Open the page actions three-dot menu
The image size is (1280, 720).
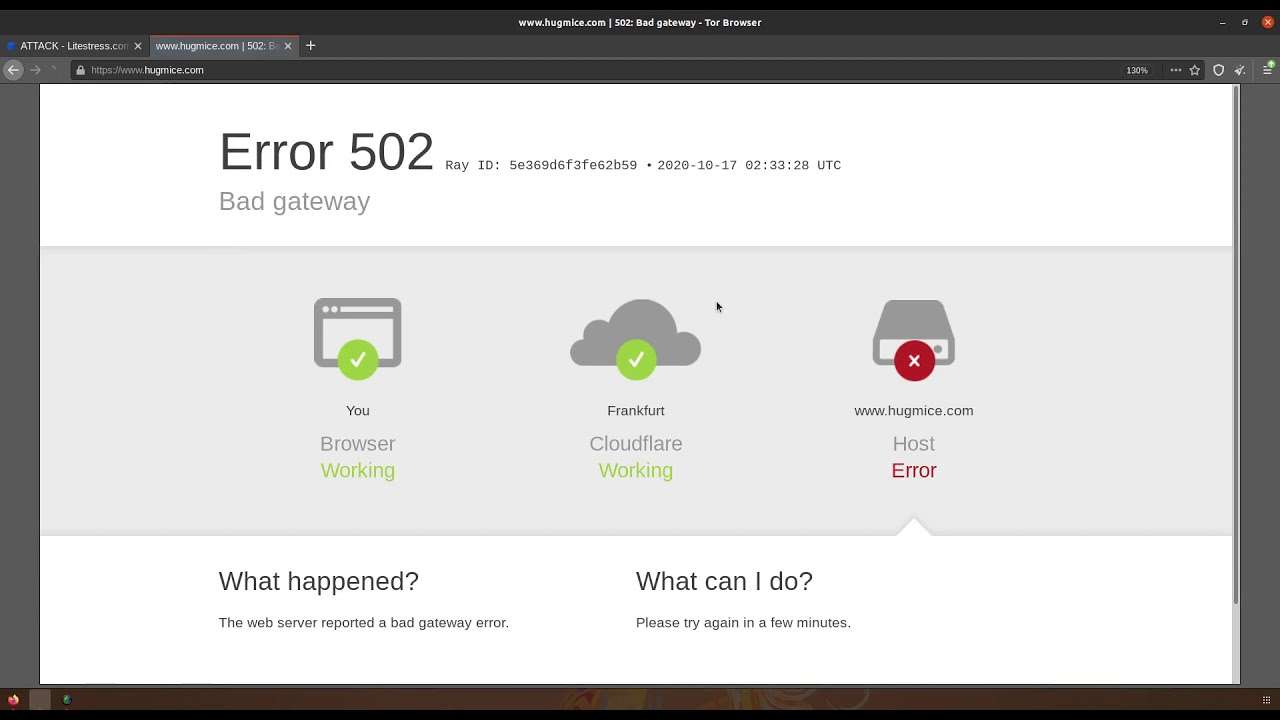(x=1176, y=70)
